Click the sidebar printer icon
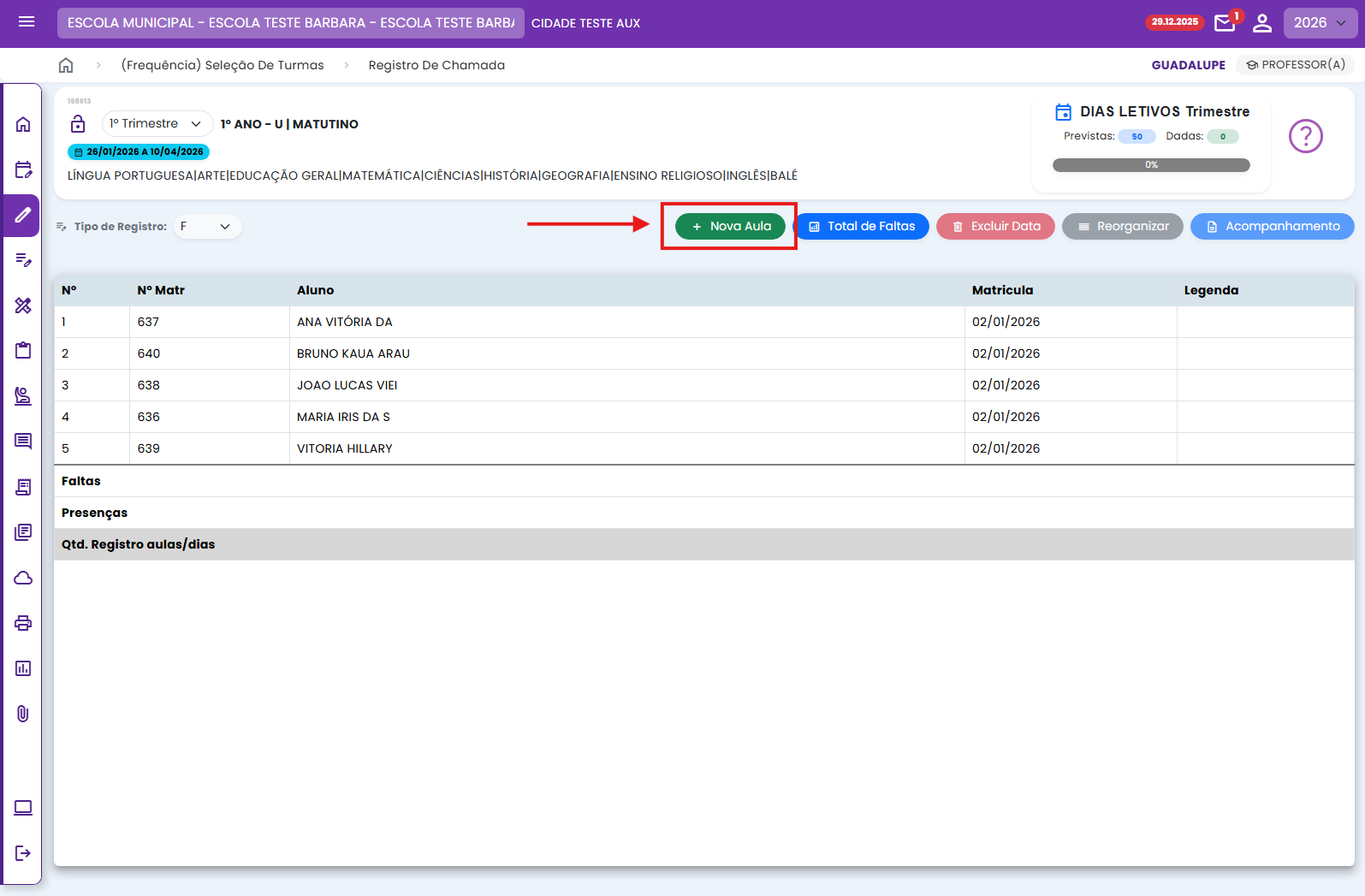Screen dimensions: 1365x896 (x=23, y=623)
